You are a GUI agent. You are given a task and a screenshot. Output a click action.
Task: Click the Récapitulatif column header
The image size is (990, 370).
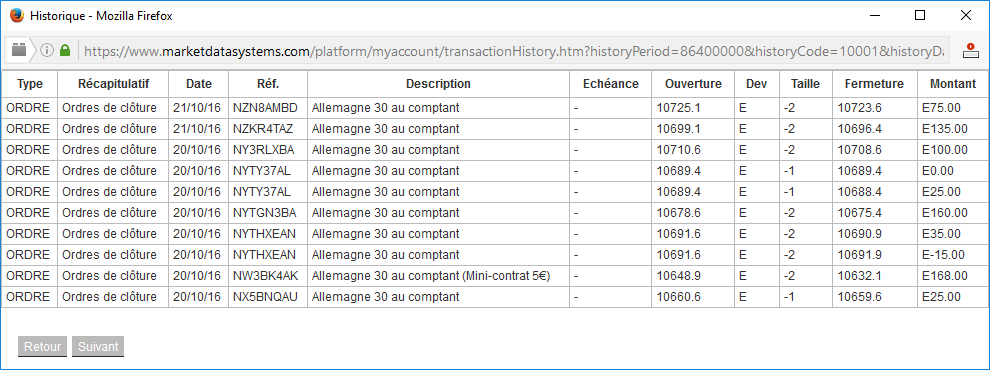(x=113, y=84)
